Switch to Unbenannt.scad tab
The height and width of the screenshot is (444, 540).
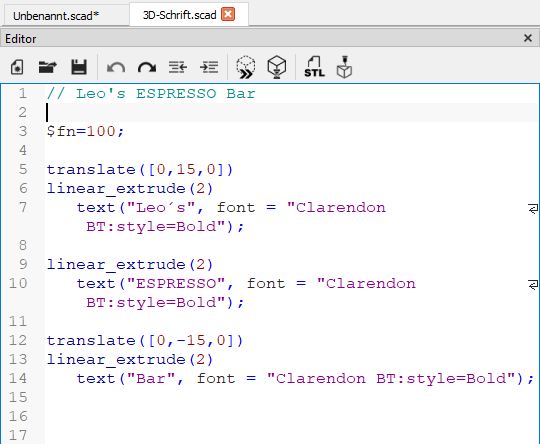pyautogui.click(x=56, y=16)
